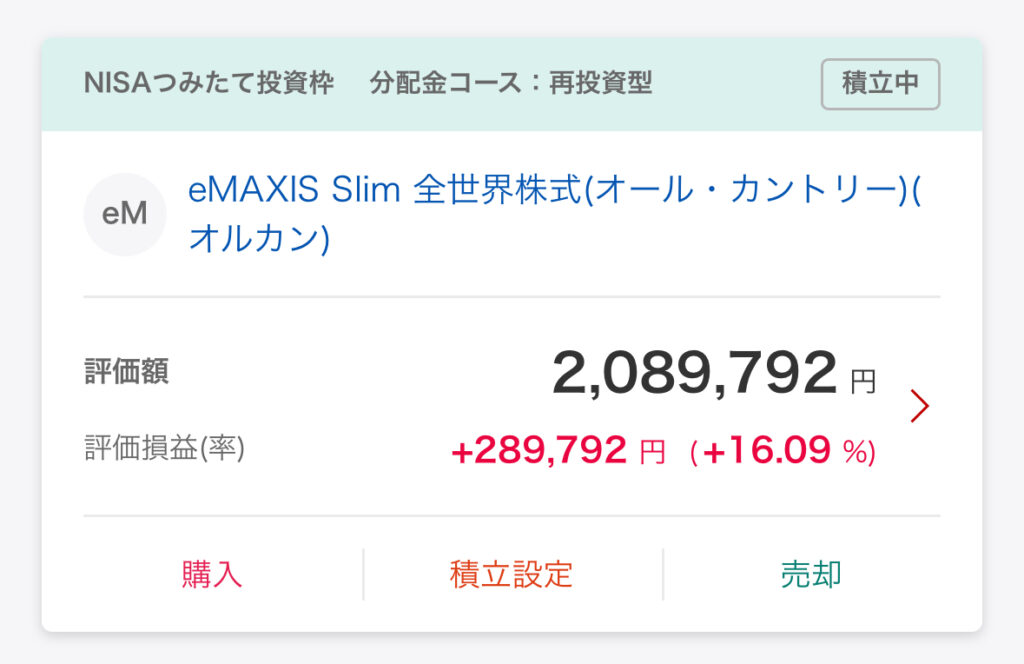Select 売却 to sell the fund
The height and width of the screenshot is (664, 1024).
pyautogui.click(x=811, y=575)
